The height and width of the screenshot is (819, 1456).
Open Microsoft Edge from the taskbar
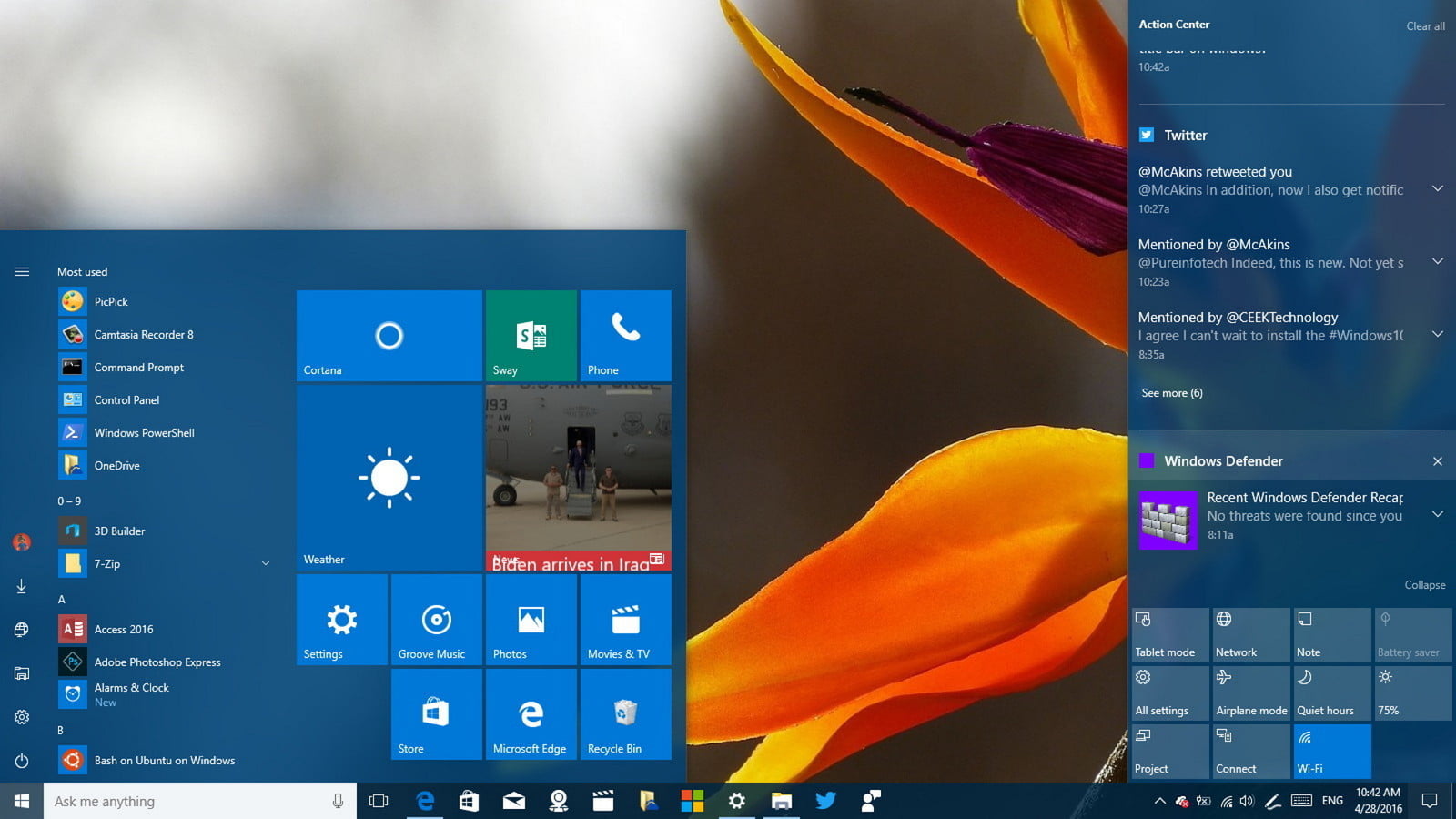tap(424, 801)
